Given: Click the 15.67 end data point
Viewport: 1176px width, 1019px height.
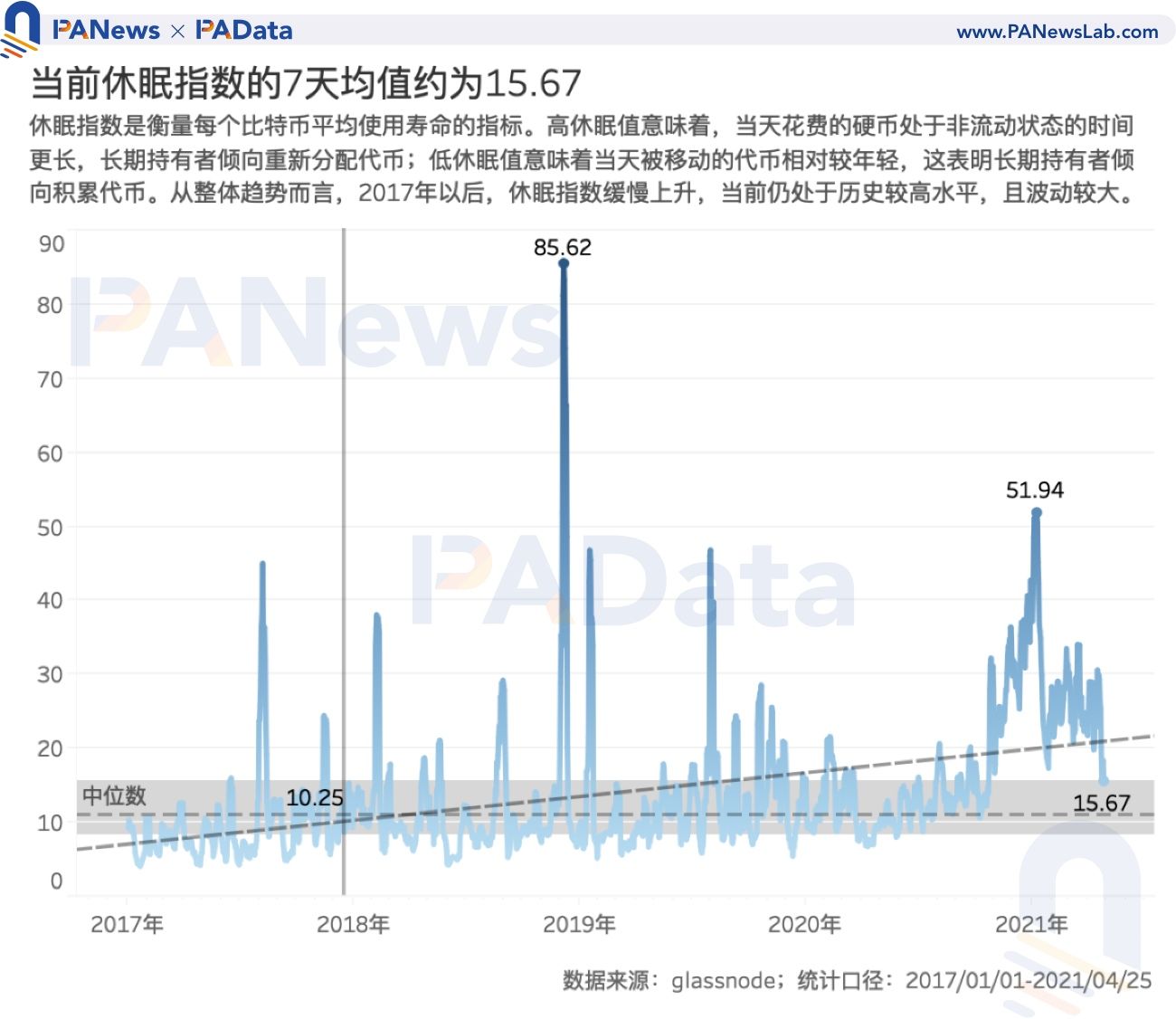Looking at the screenshot, I should [x=1104, y=781].
